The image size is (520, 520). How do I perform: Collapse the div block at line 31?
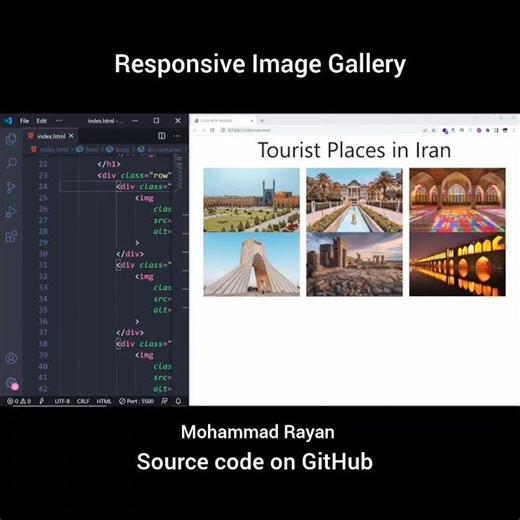[118, 265]
